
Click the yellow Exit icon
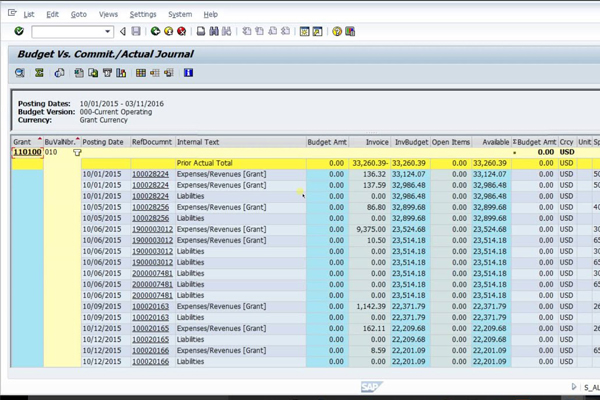[168, 31]
